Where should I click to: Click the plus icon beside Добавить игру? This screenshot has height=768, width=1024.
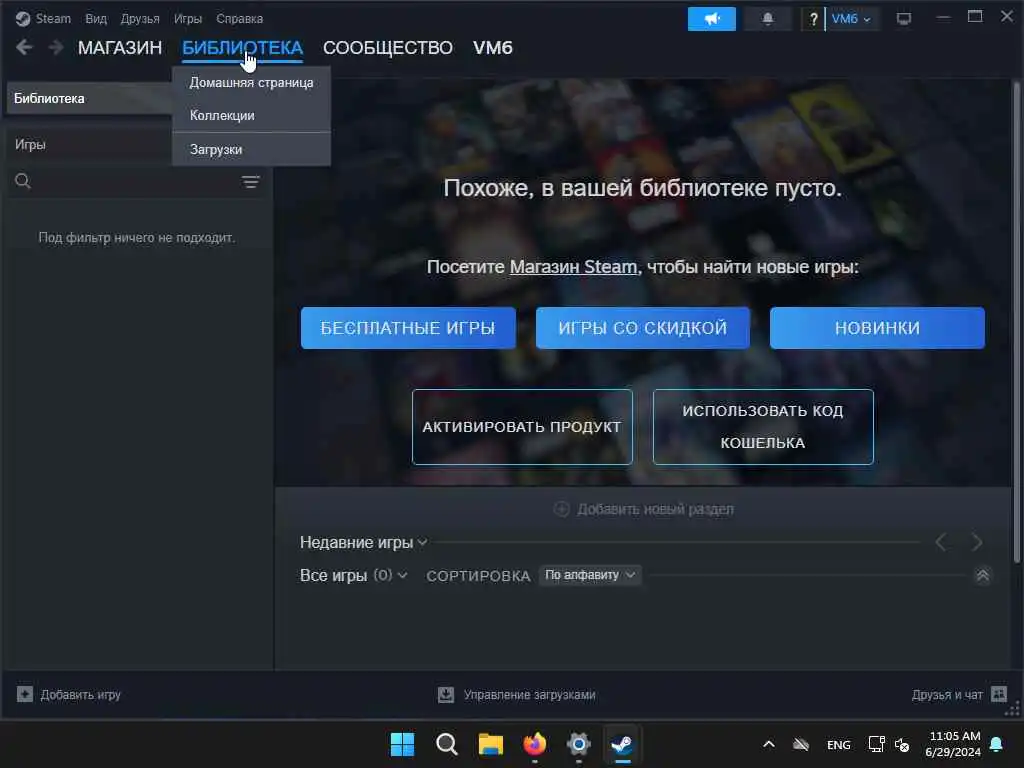click(x=25, y=694)
